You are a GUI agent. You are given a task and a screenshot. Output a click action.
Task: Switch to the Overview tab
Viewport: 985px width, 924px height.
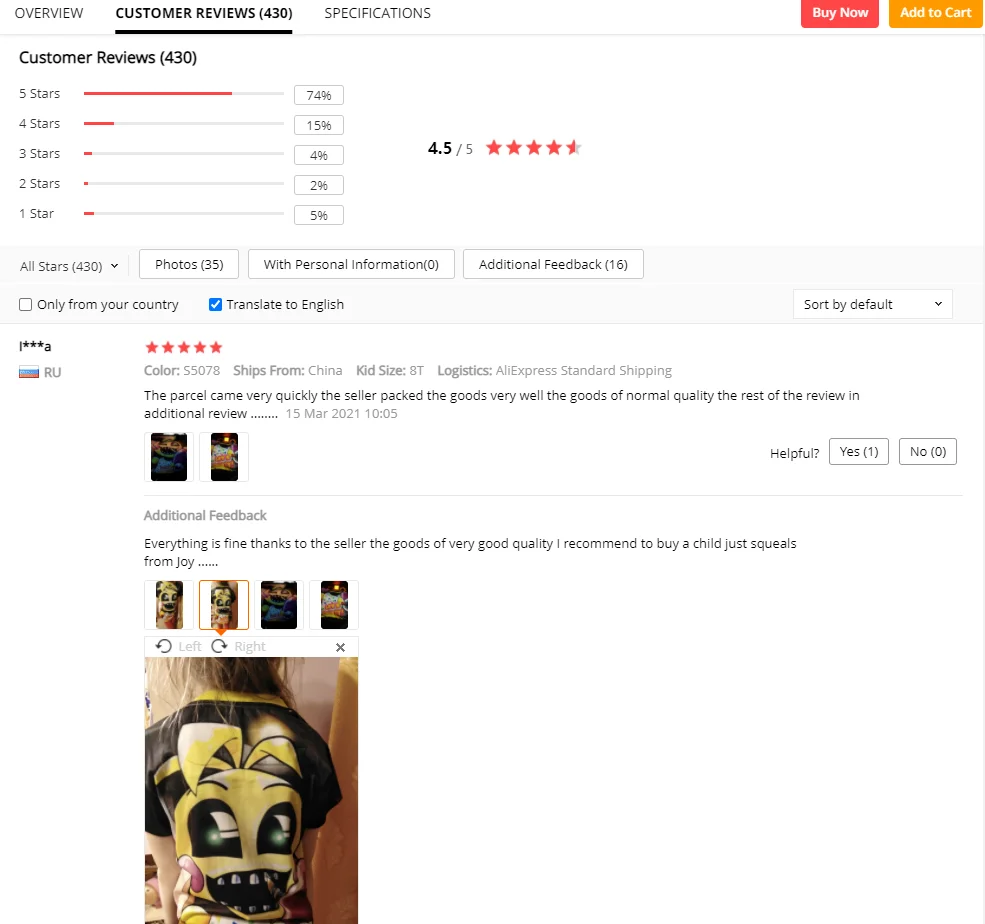(x=49, y=13)
